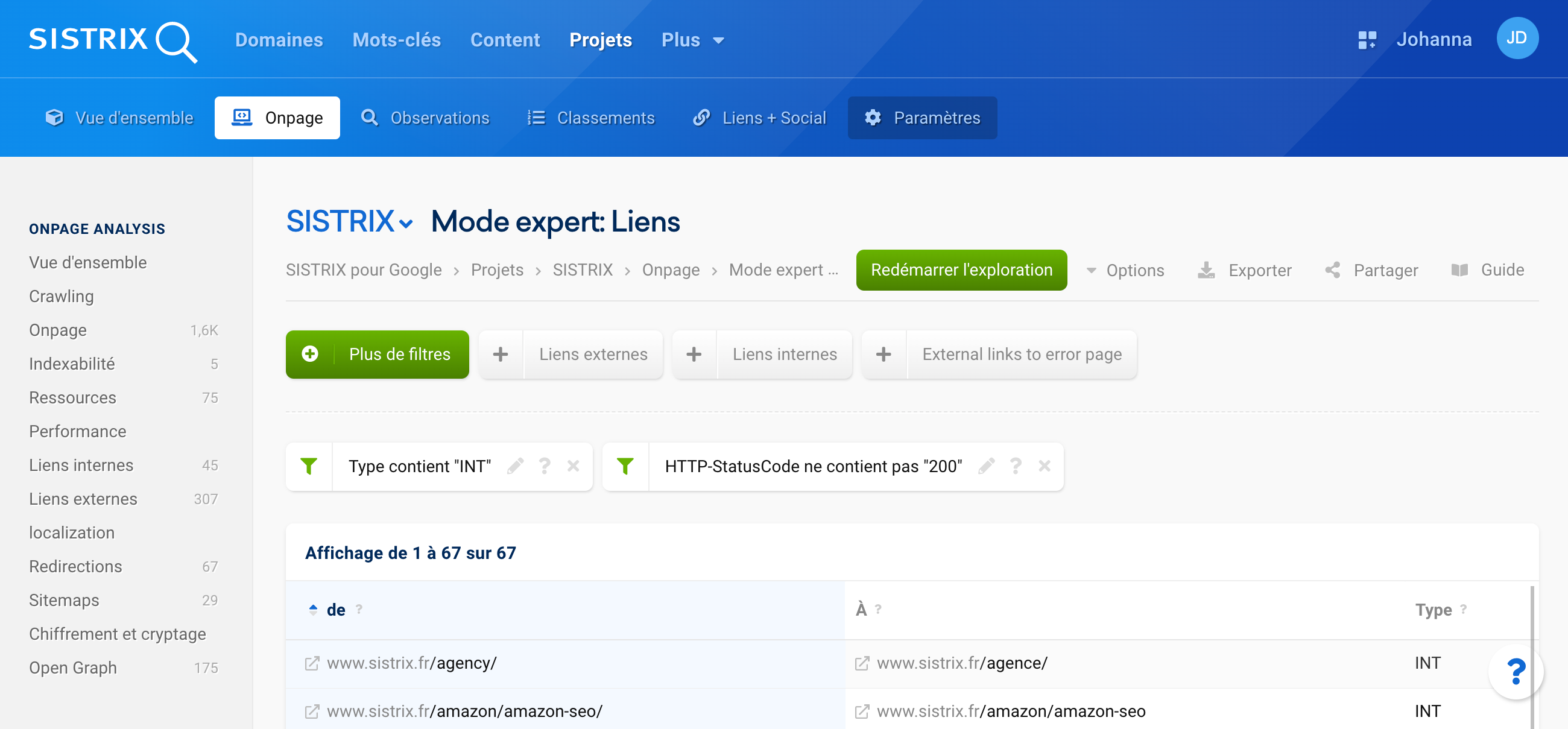Edit the Type contient "INT" filter pencil

pyautogui.click(x=516, y=466)
